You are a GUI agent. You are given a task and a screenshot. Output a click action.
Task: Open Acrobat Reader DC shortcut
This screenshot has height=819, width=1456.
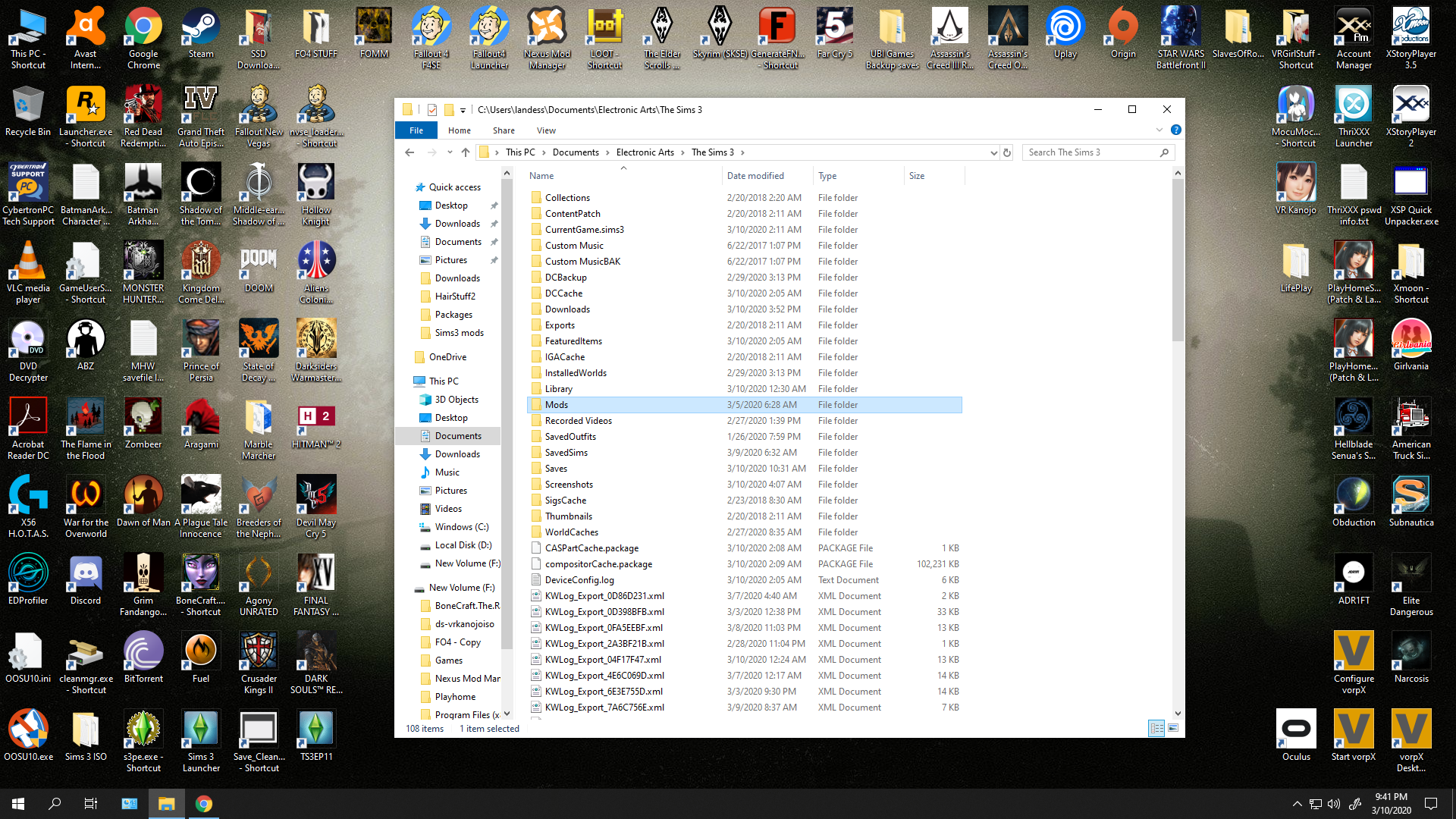click(x=28, y=429)
